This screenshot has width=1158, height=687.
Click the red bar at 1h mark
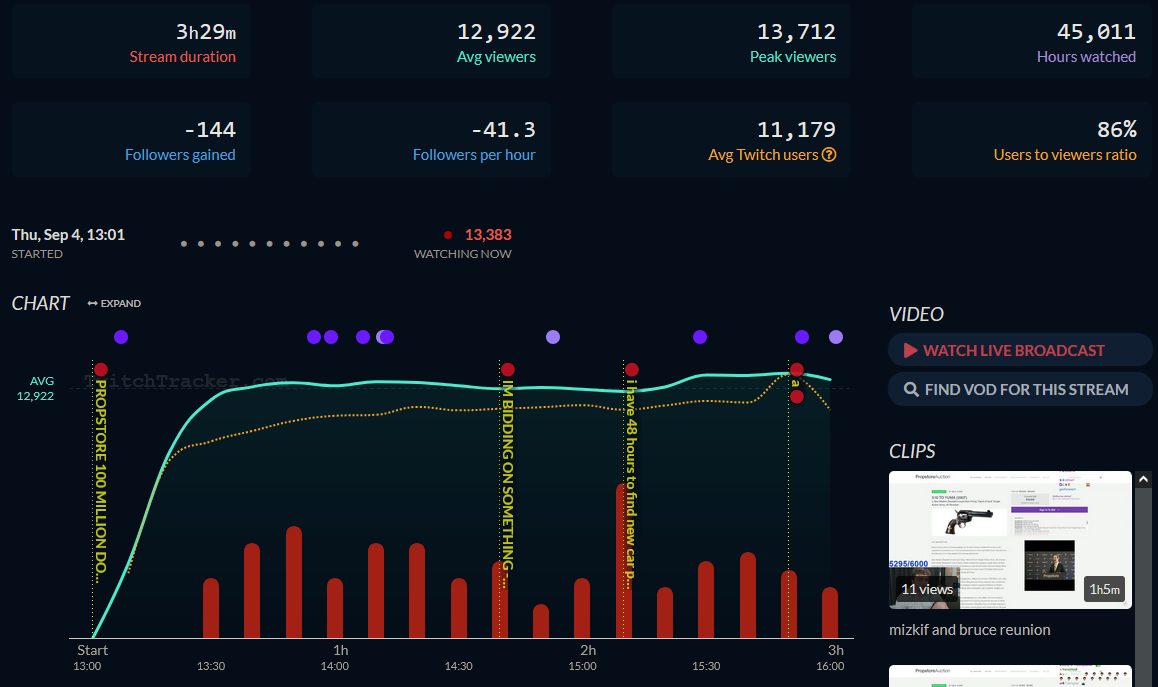click(x=335, y=608)
